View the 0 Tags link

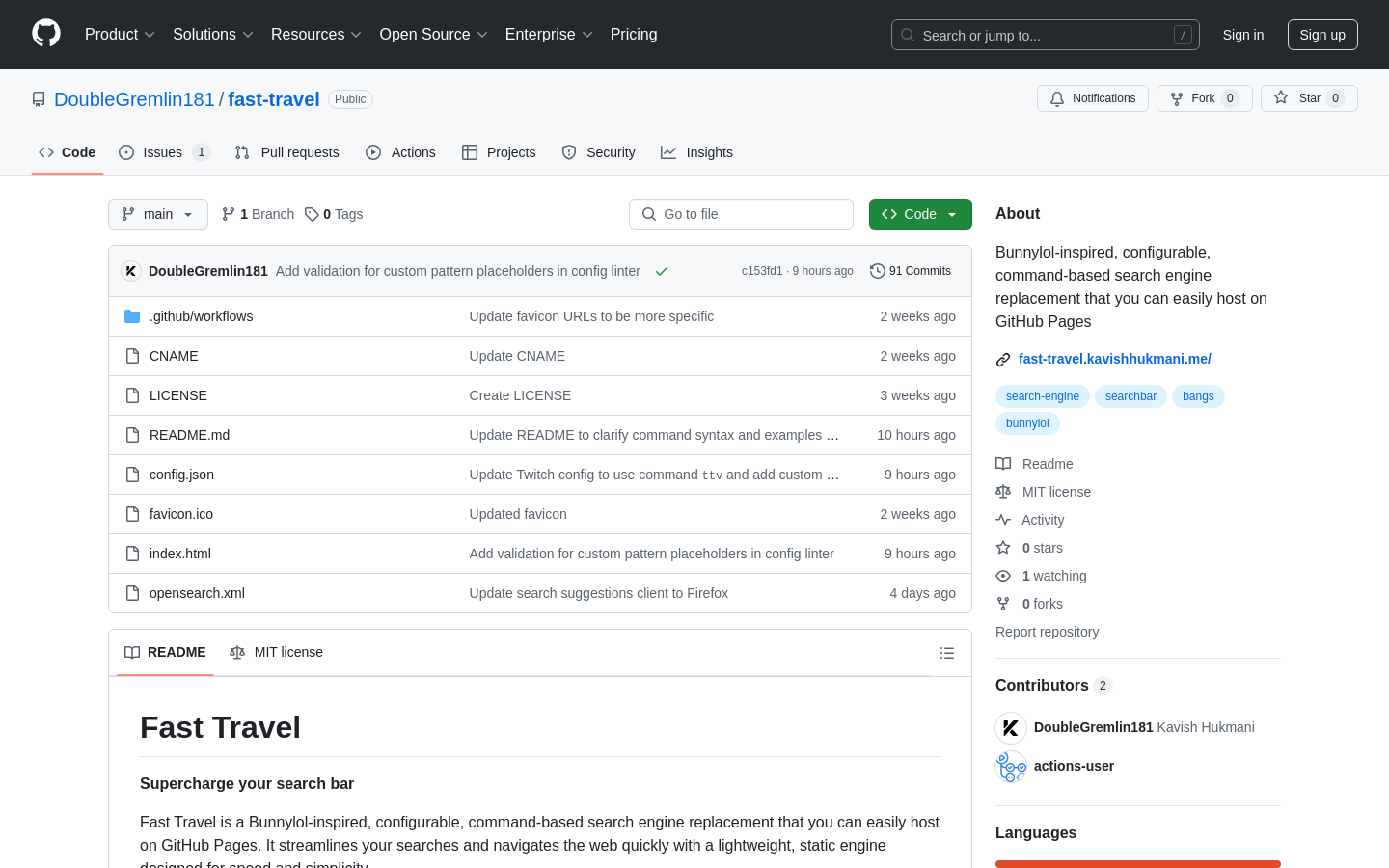click(x=334, y=214)
